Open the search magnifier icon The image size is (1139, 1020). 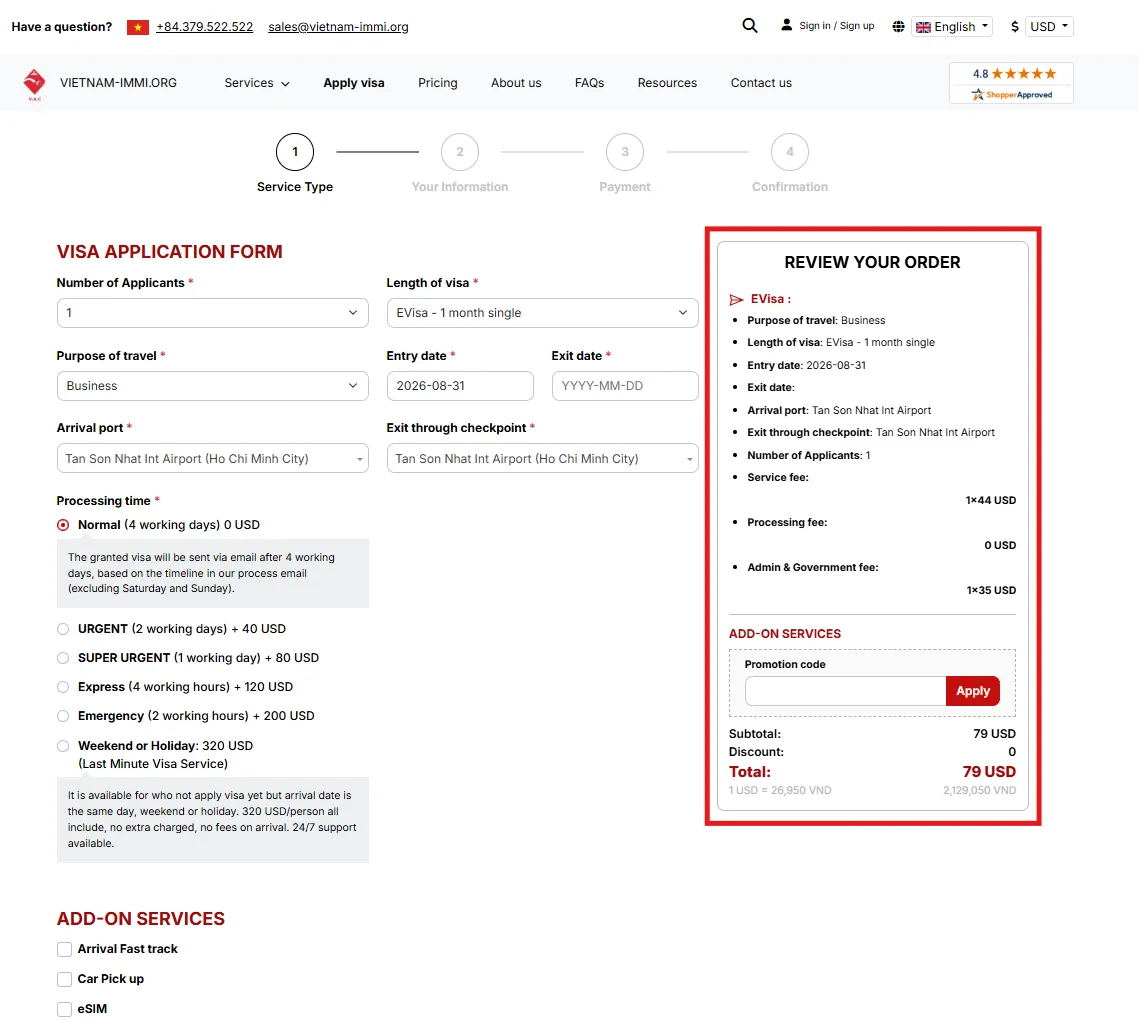pyautogui.click(x=750, y=26)
